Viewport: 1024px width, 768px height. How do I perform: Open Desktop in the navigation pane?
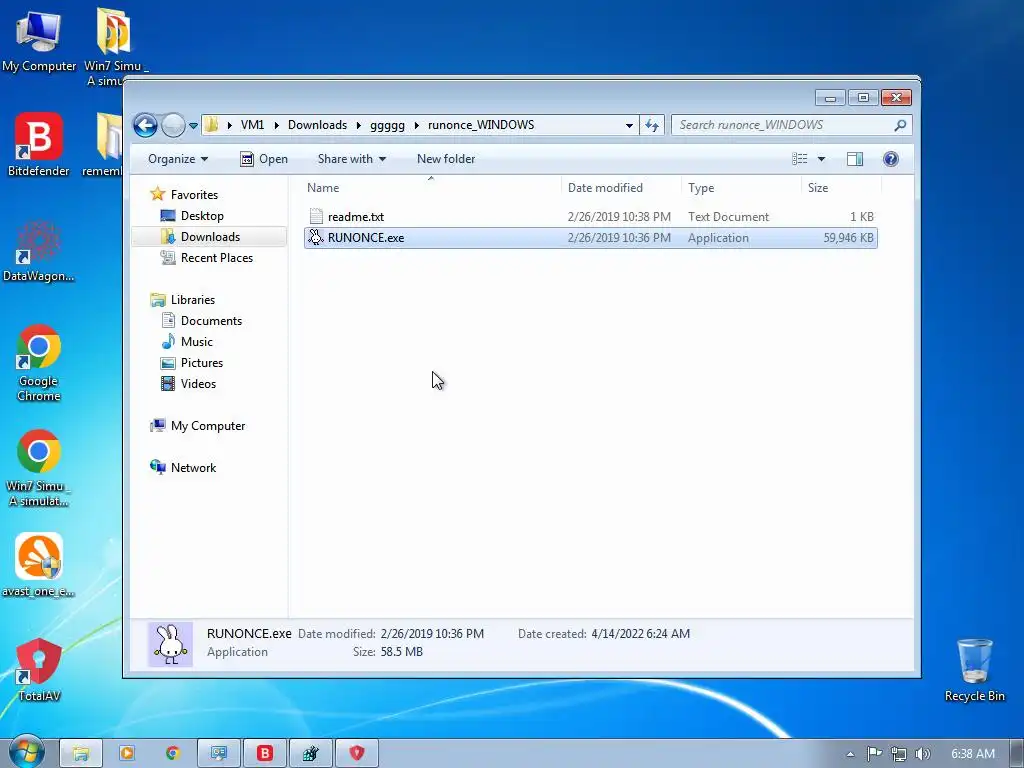point(202,216)
